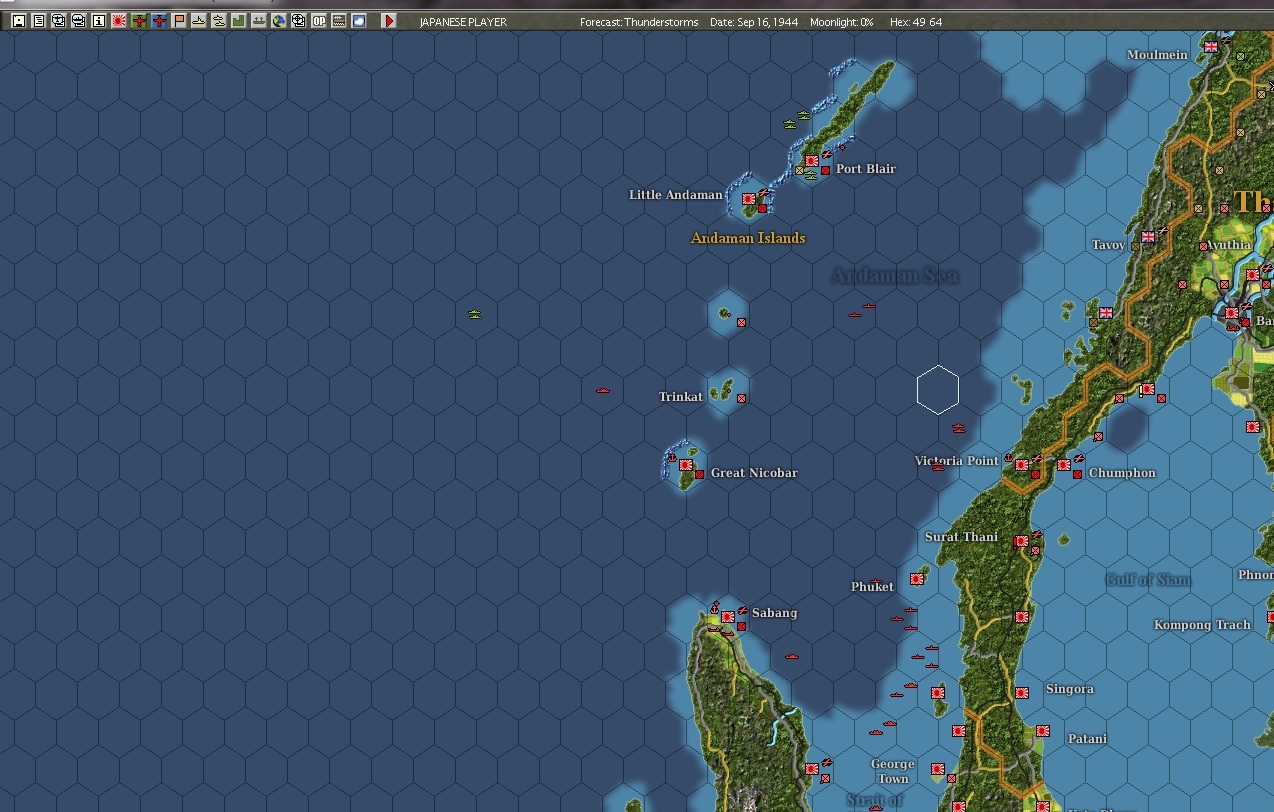Select the Japanese base flag at Singora
Screen dimensions: 1274x812
(1022, 693)
